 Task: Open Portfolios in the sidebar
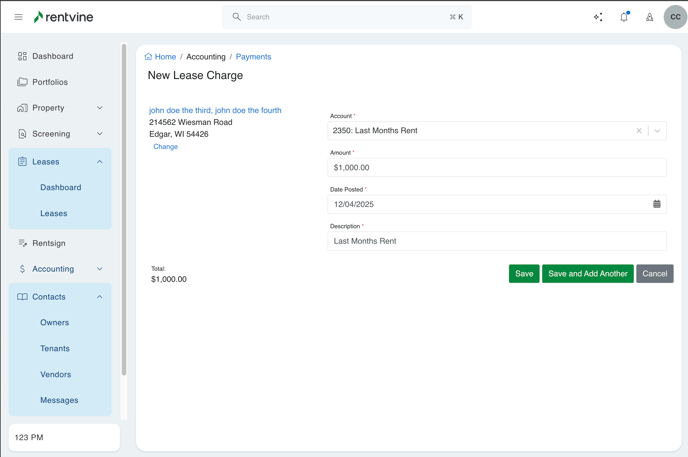coord(50,82)
